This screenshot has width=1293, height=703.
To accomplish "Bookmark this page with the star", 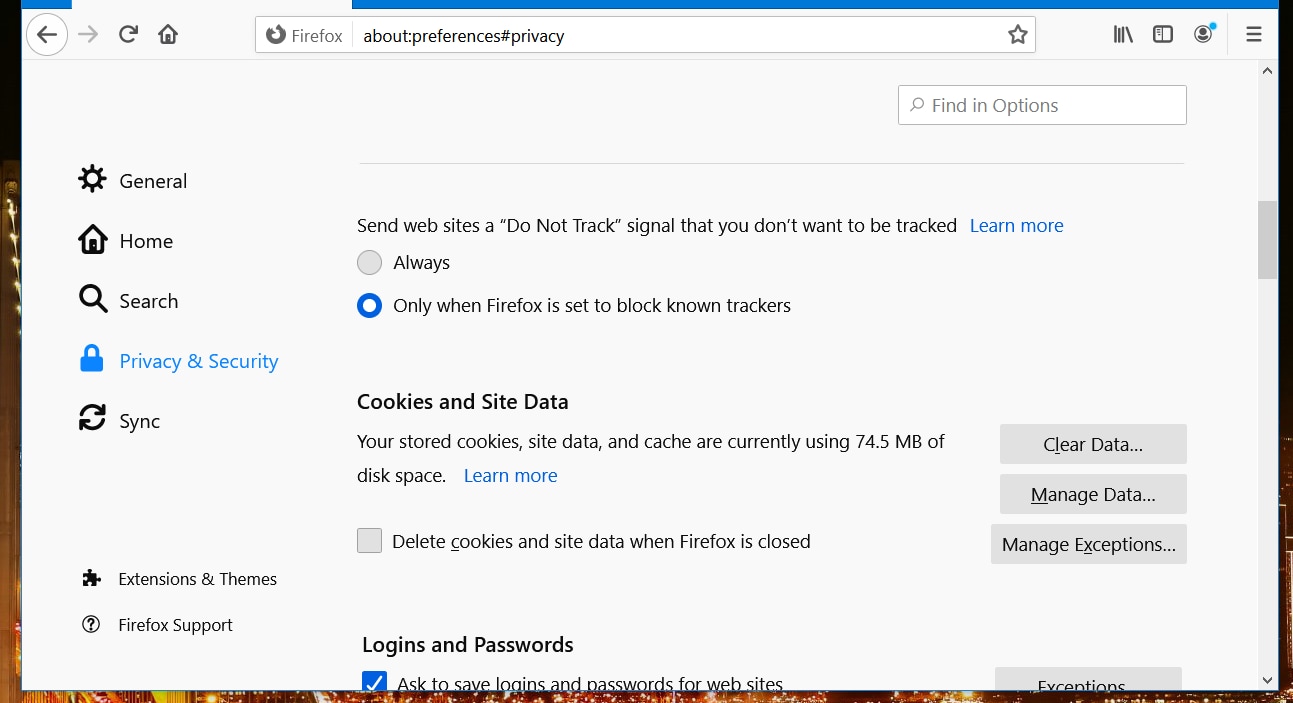I will (x=1017, y=35).
